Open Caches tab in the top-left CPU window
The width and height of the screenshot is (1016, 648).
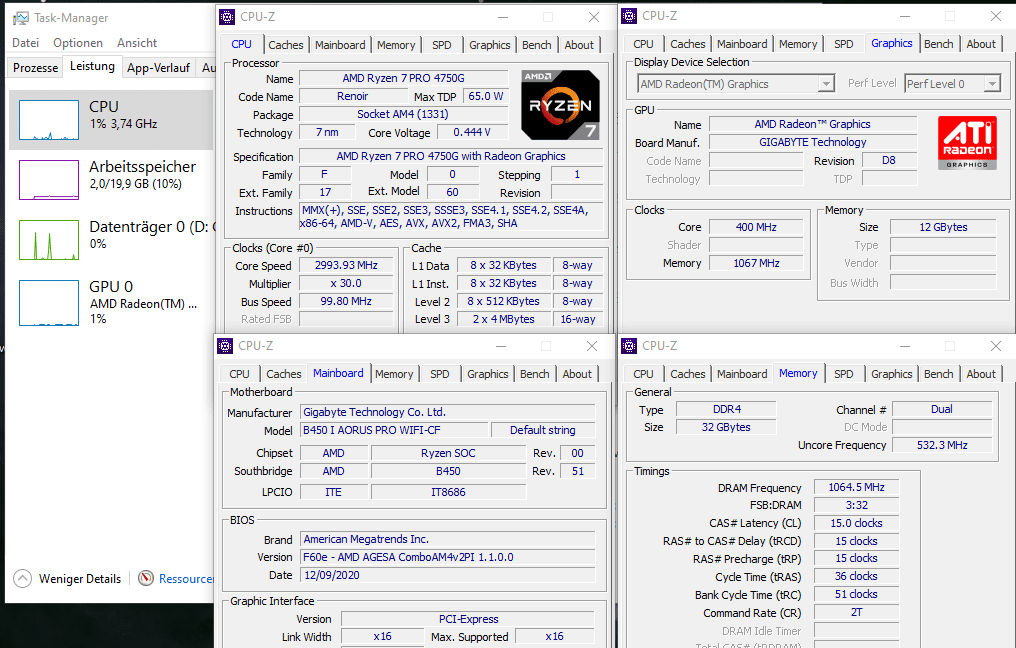[286, 45]
